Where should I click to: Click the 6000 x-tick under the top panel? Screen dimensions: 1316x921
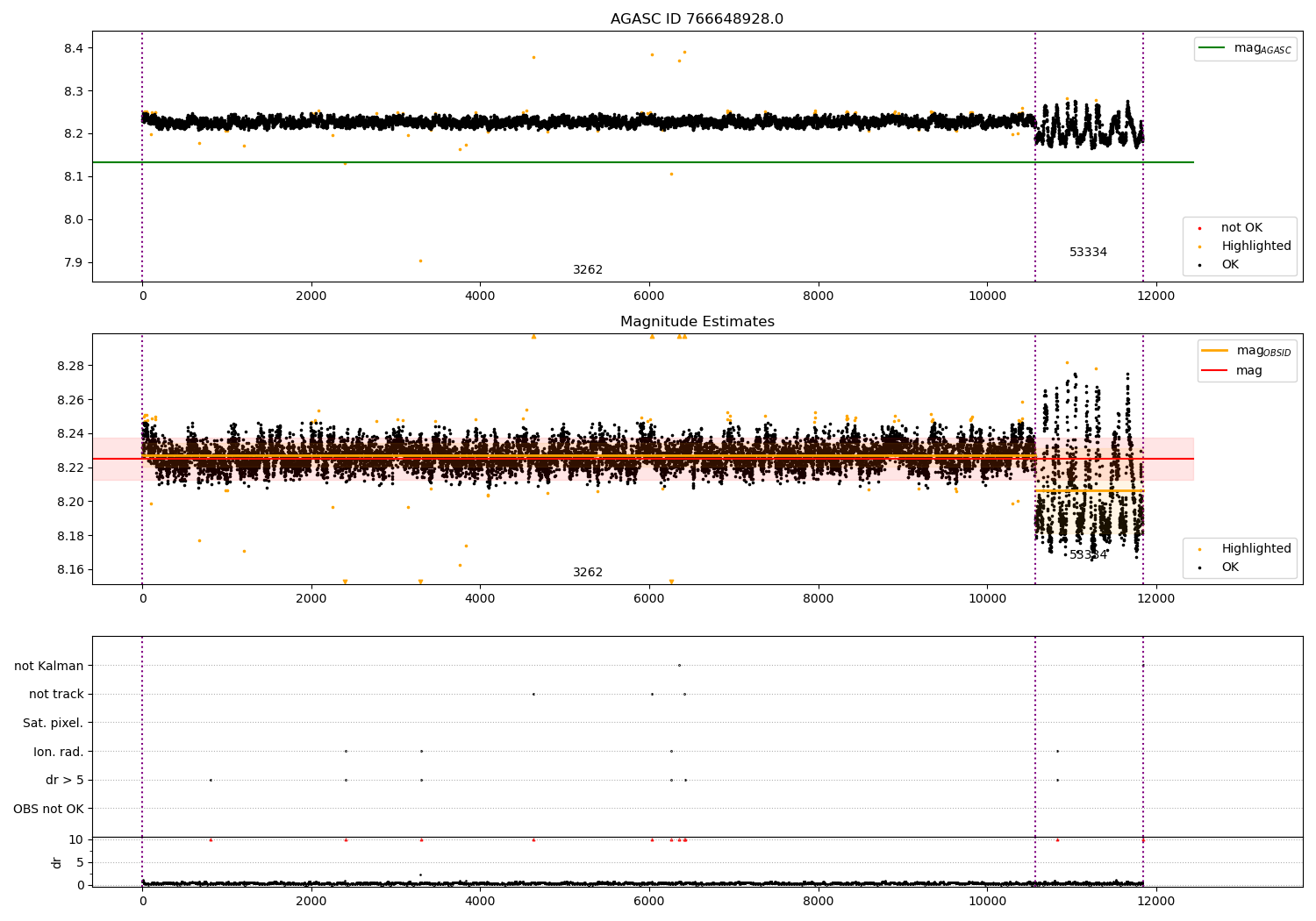click(649, 296)
